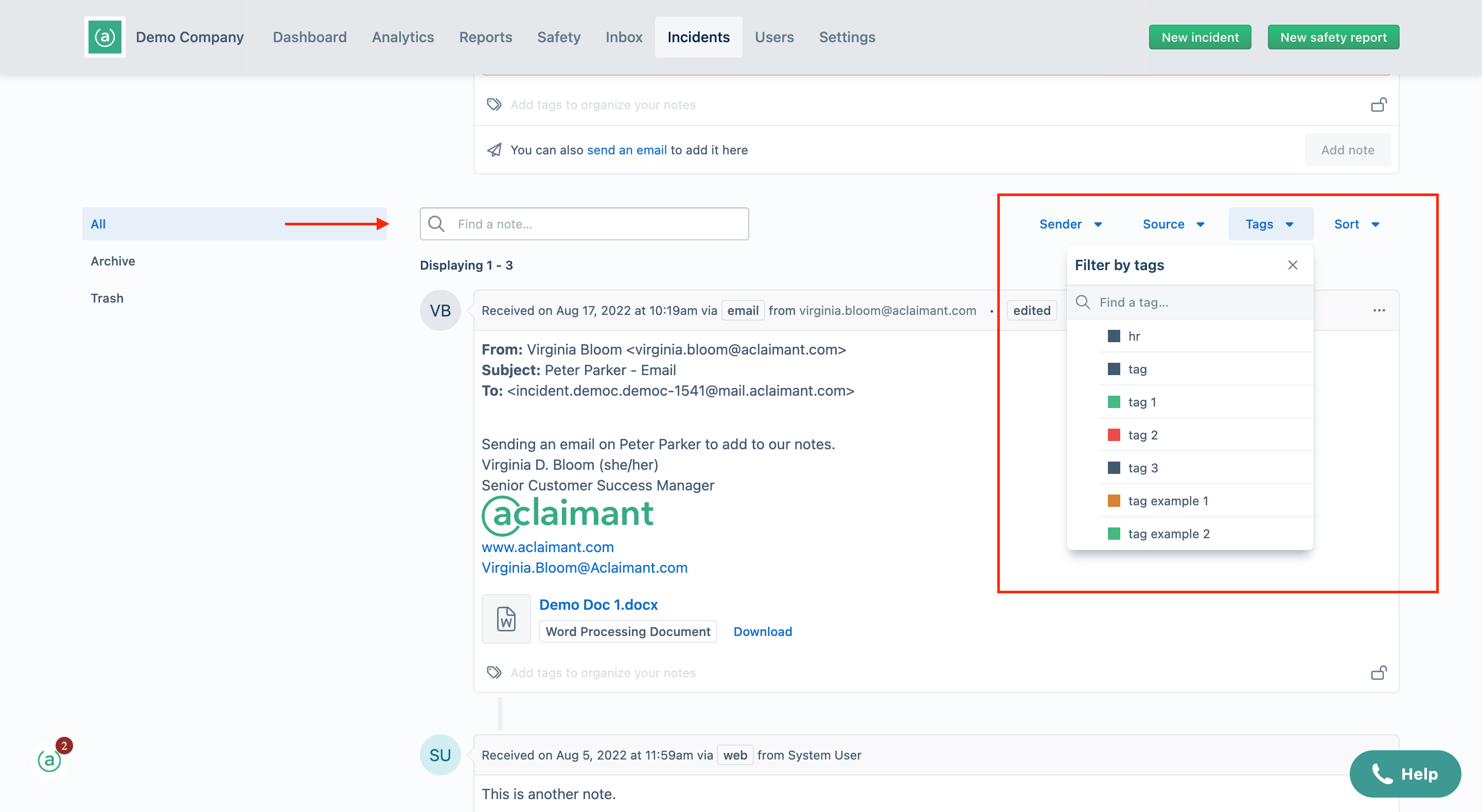Click the Aclaimant logo in the header
The height and width of the screenshot is (812, 1482).
[x=104, y=37]
